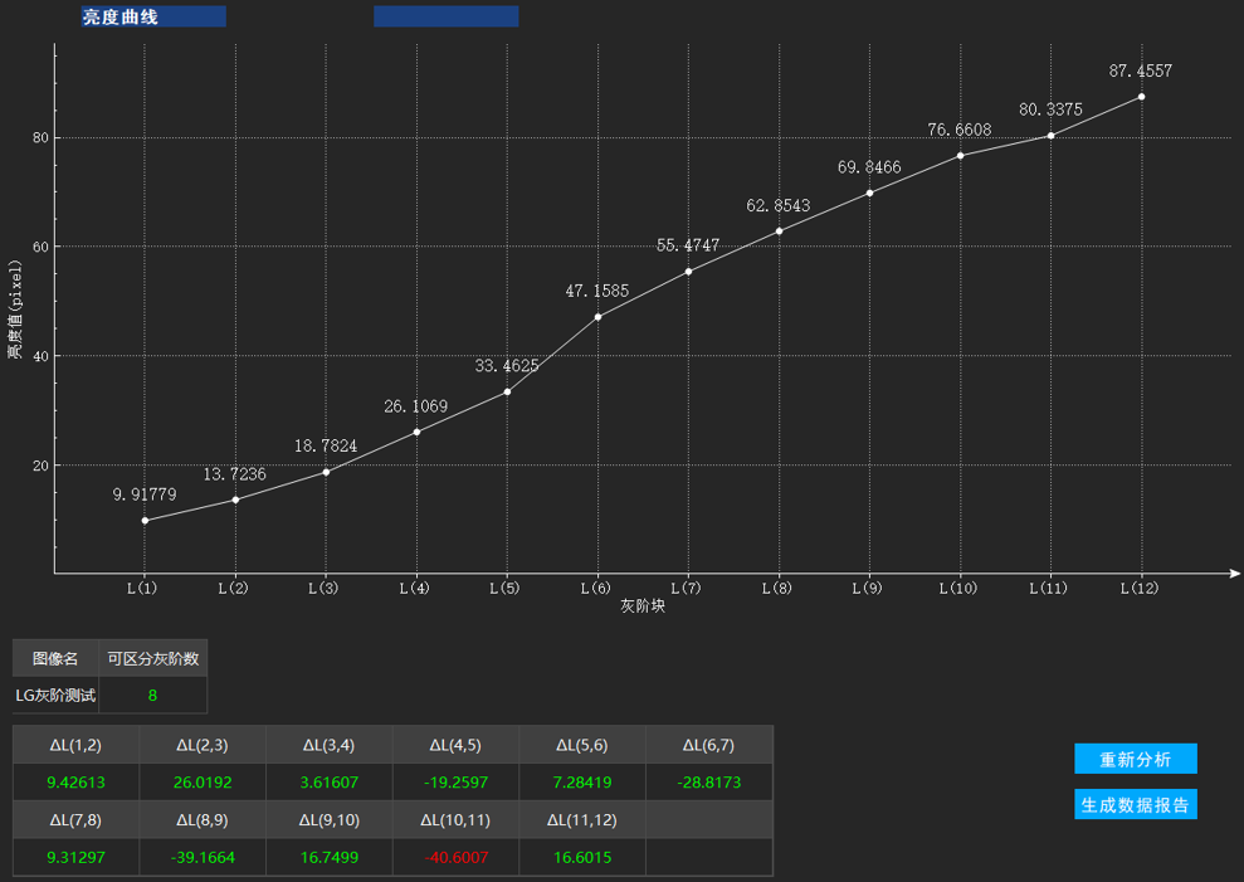
Task: Open the blank blue tab beside 亮度曲线
Action: (x=446, y=16)
